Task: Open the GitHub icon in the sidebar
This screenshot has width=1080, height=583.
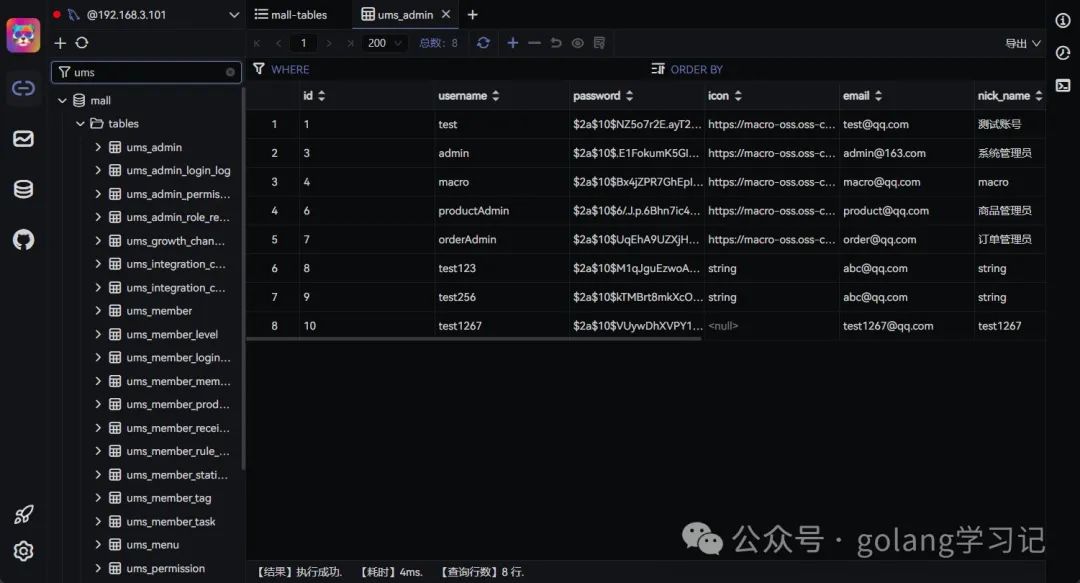Action: [x=23, y=240]
